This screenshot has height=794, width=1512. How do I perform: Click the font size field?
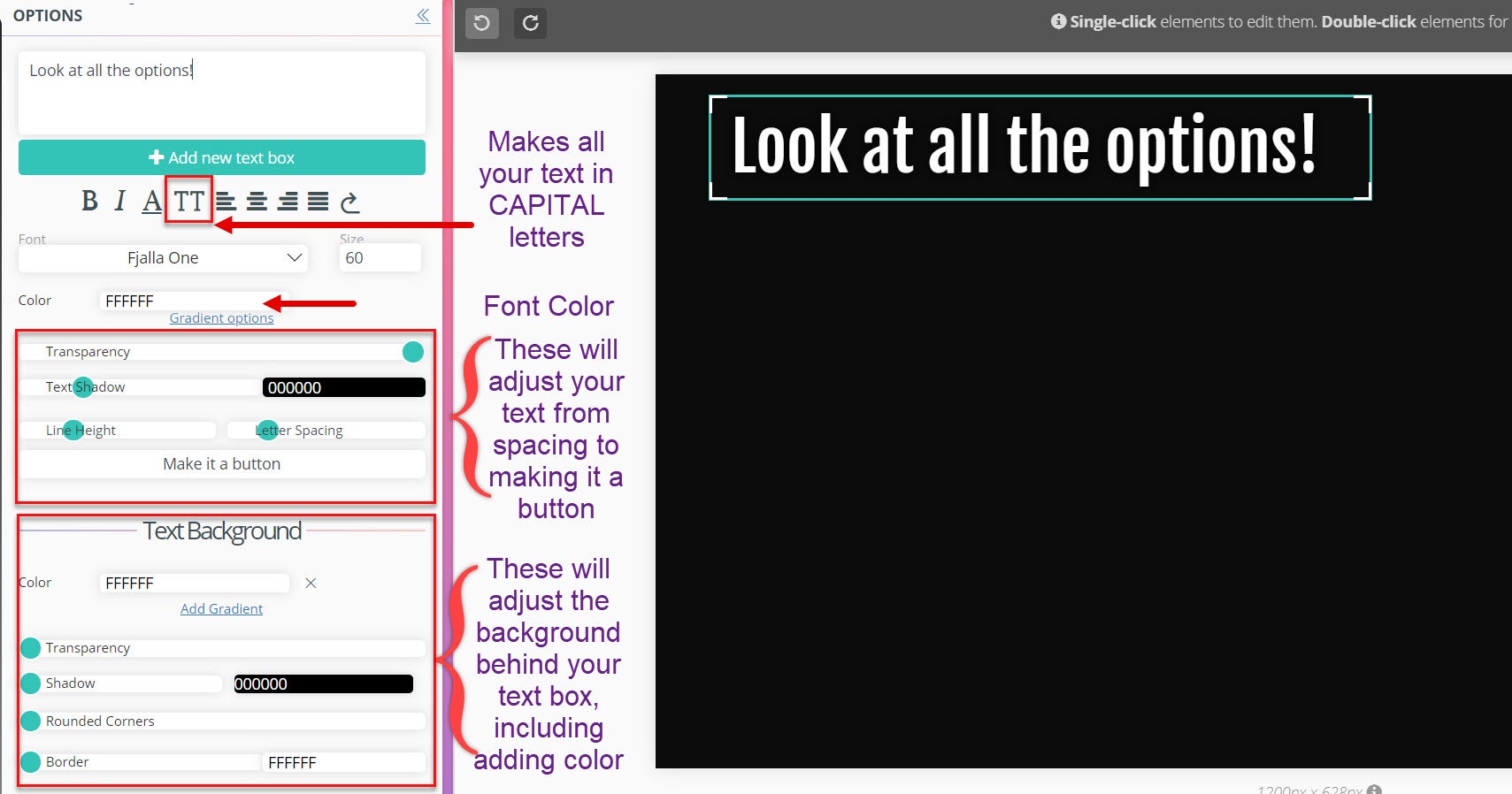point(380,258)
